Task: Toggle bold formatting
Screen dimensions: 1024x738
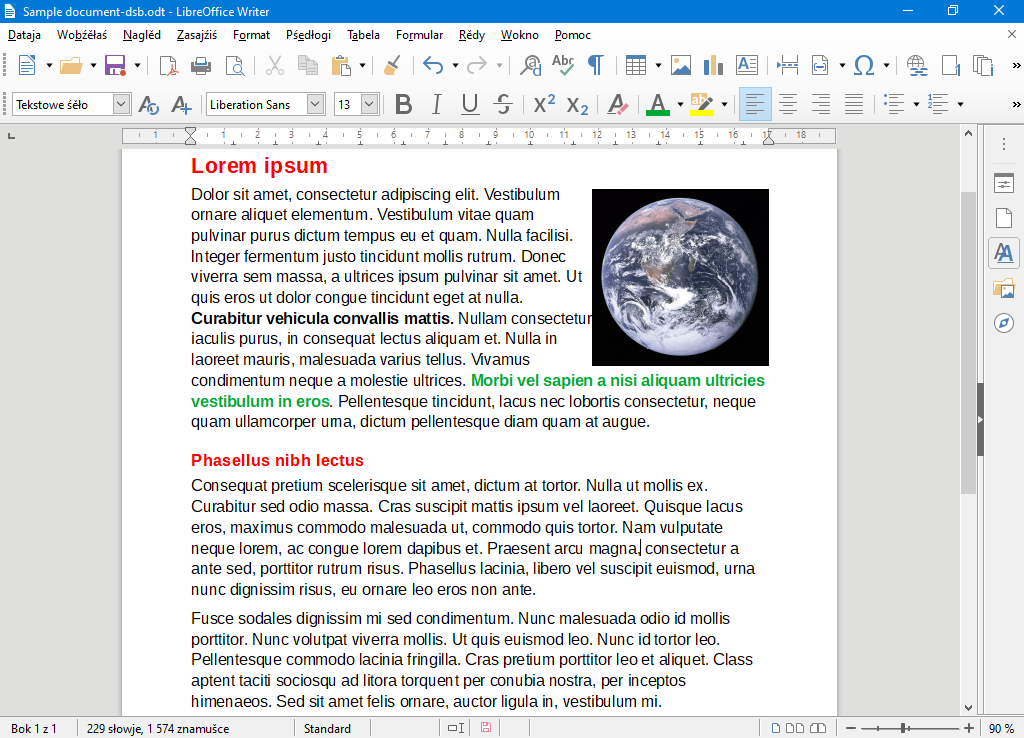Action: (x=403, y=104)
